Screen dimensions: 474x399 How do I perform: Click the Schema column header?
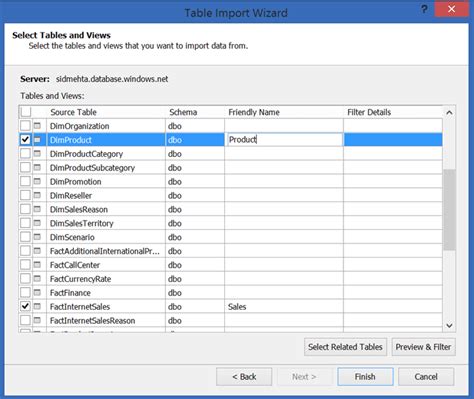[x=195, y=112]
